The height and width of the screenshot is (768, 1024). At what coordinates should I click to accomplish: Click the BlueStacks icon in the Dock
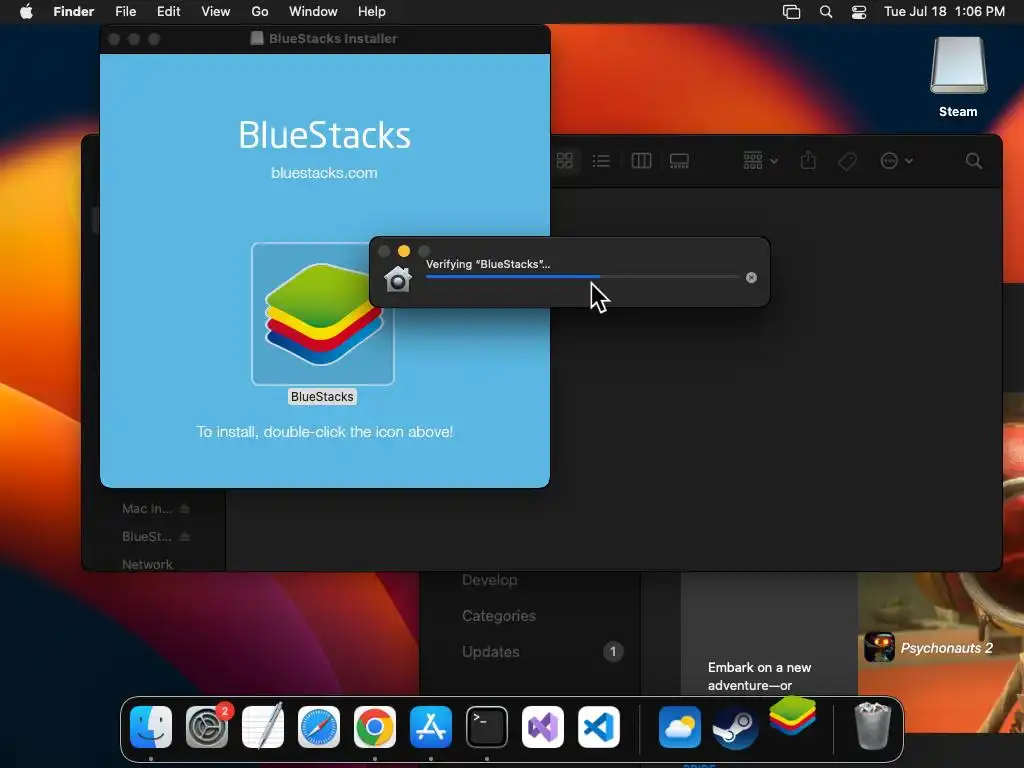pos(792,716)
